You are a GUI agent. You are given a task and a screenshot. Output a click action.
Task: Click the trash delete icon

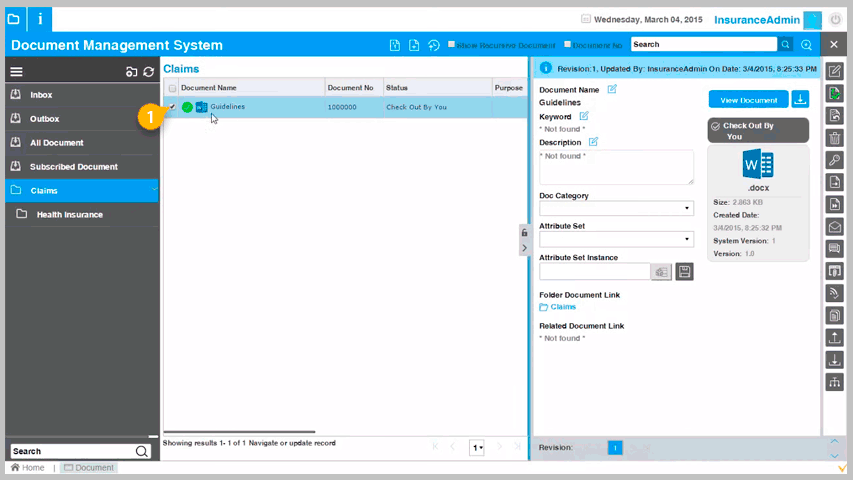tap(835, 138)
